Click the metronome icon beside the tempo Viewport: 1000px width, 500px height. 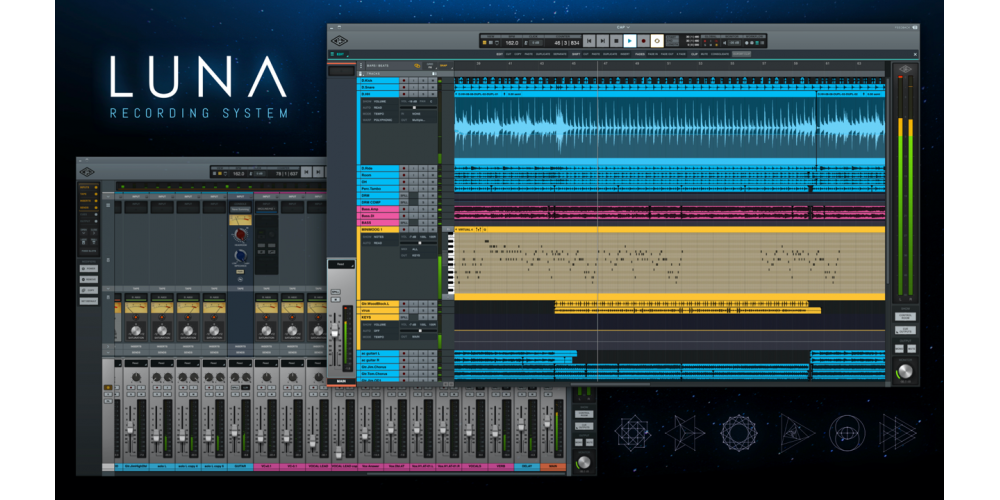point(526,43)
